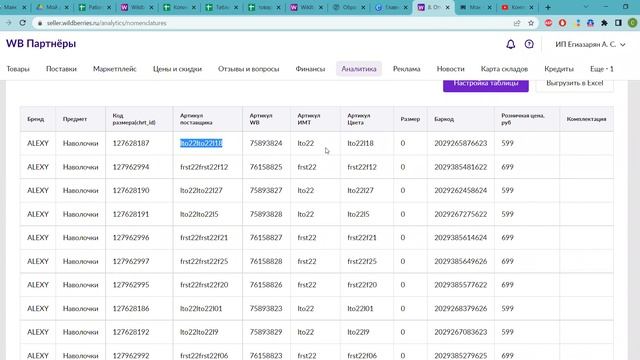Click supplier article frst22frst22f06
640x360 pixels.
(204, 356)
